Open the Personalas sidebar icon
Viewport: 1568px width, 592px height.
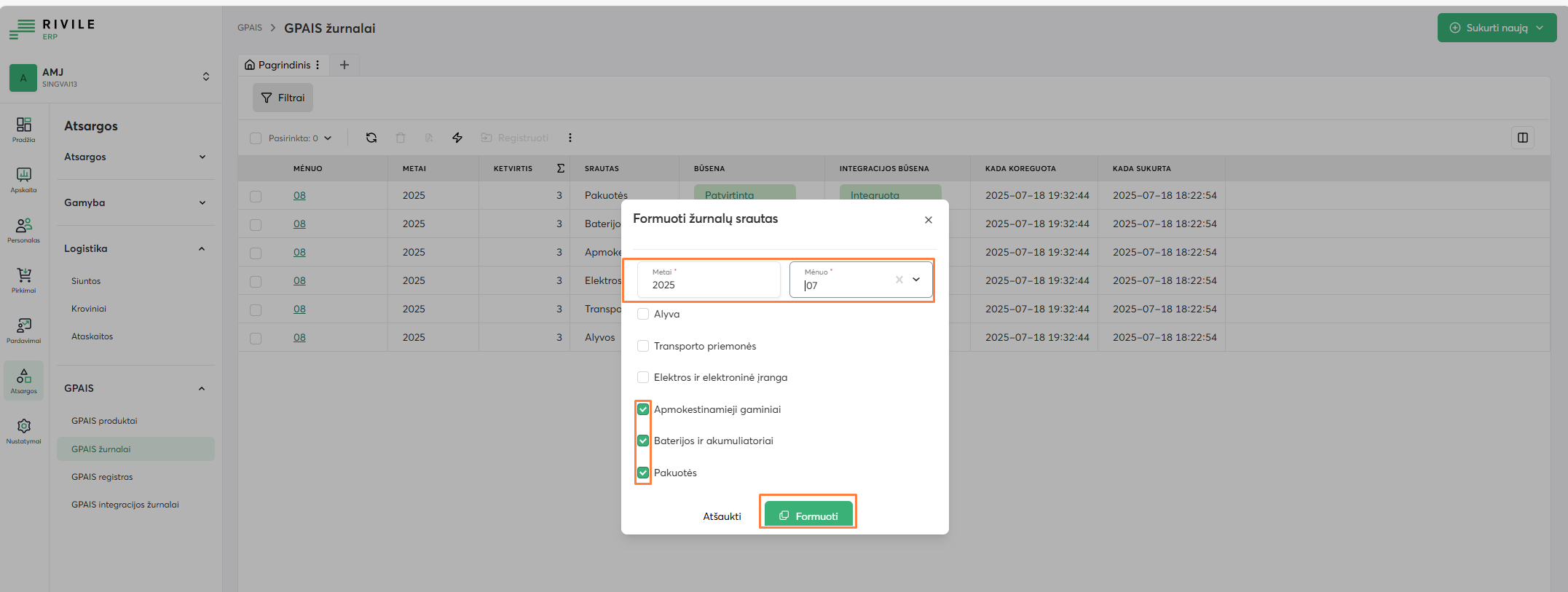23,229
